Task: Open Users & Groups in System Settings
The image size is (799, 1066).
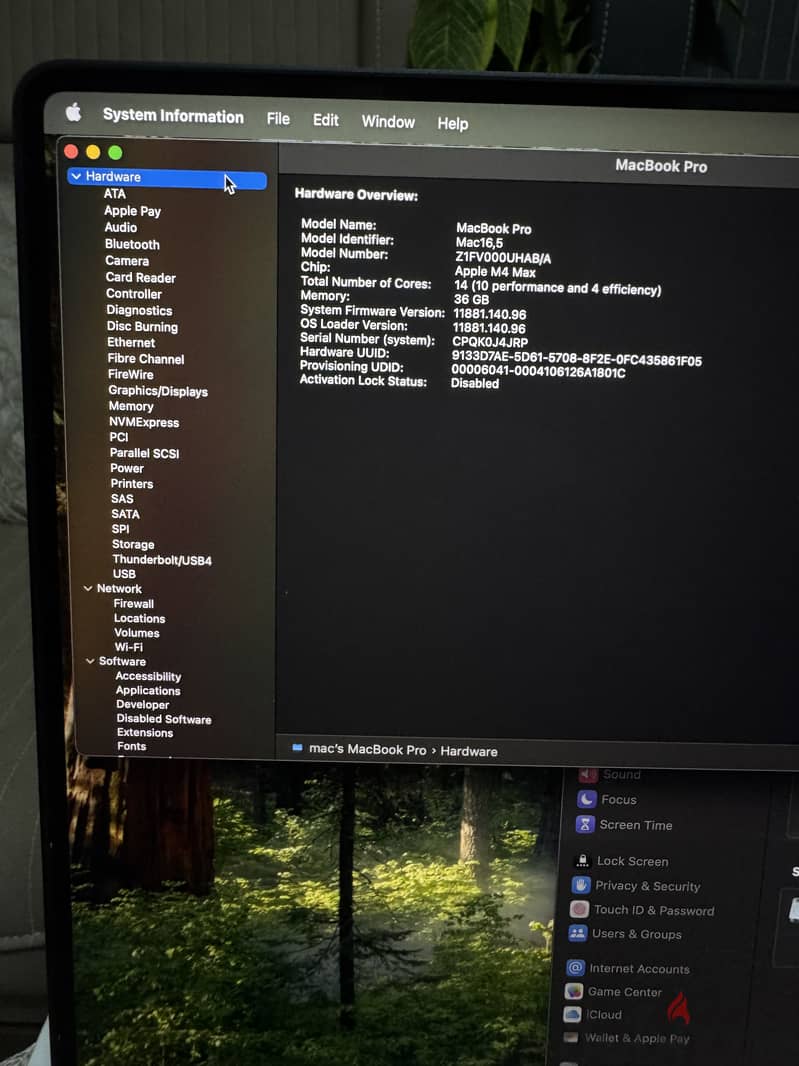Action: tap(625, 933)
